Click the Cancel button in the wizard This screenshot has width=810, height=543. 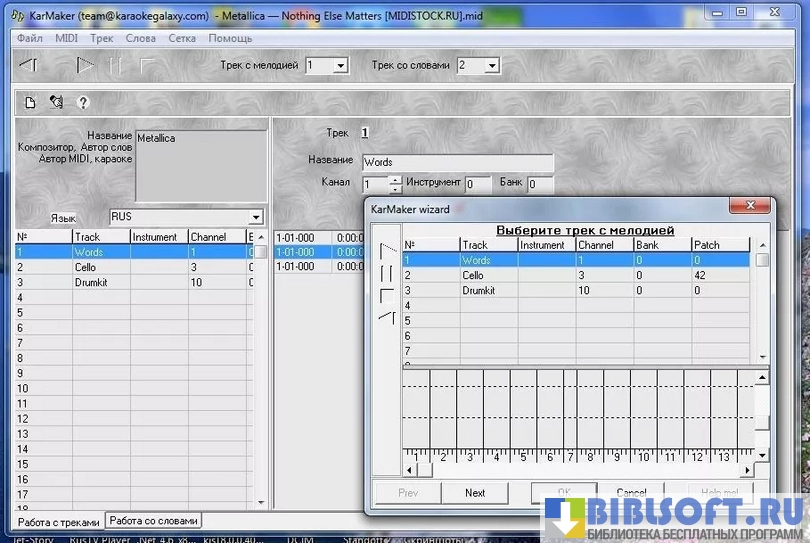pos(631,493)
